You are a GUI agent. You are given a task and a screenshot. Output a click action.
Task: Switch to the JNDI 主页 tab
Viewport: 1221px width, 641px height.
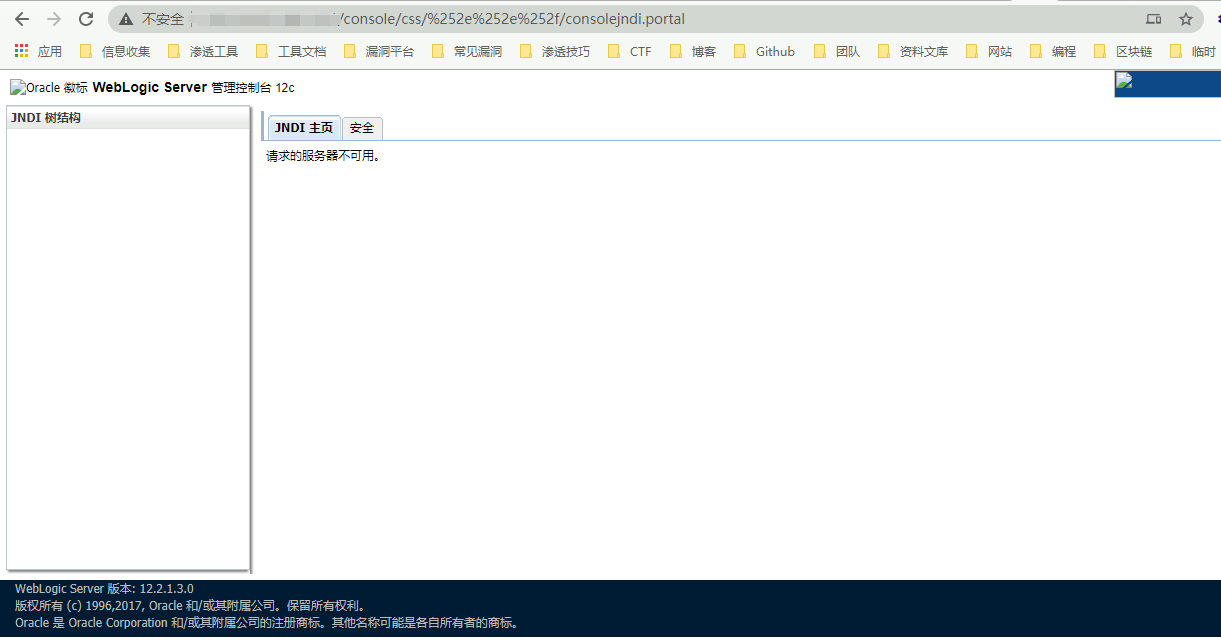point(303,128)
